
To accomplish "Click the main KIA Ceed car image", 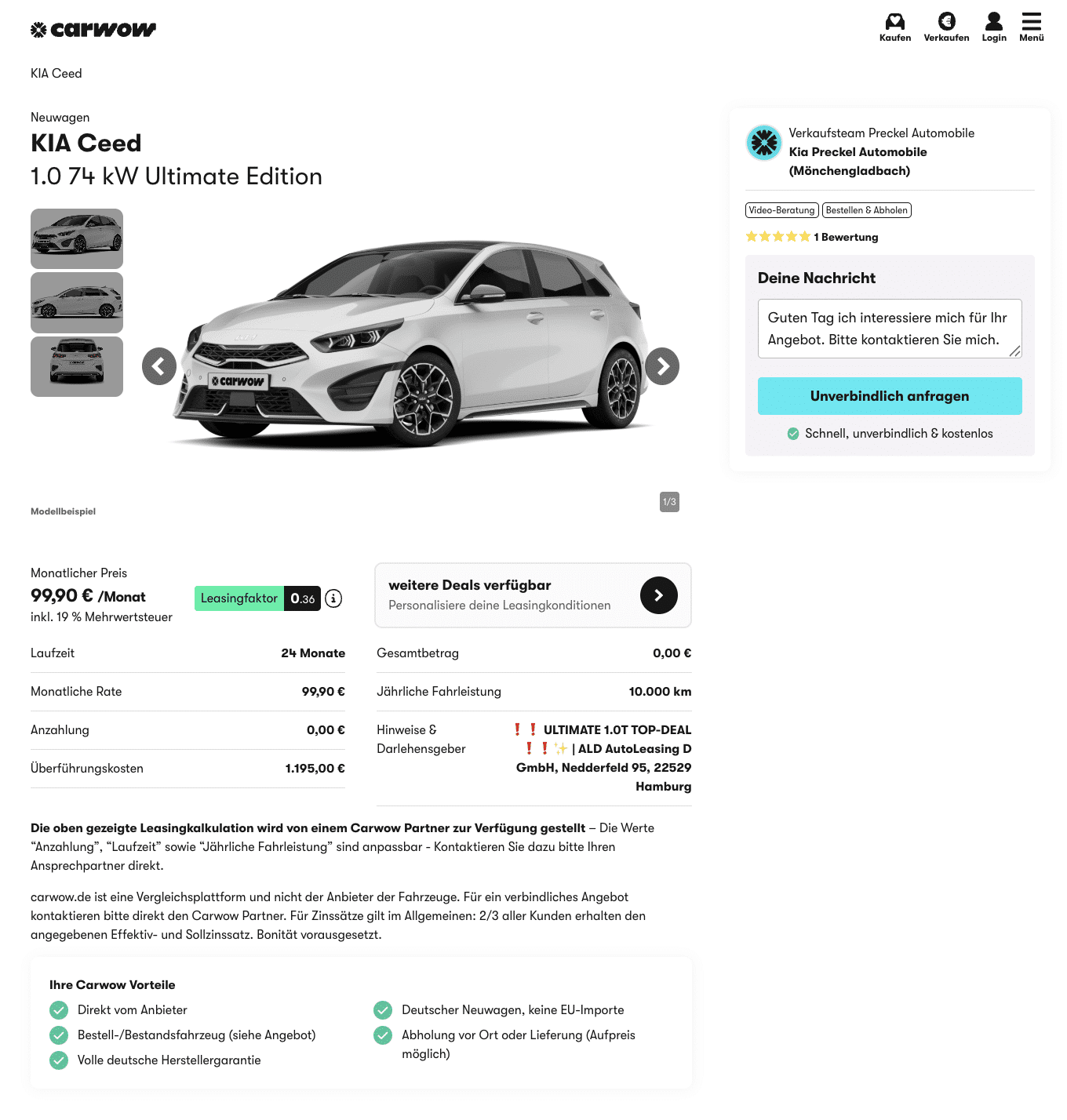I will tap(410, 345).
